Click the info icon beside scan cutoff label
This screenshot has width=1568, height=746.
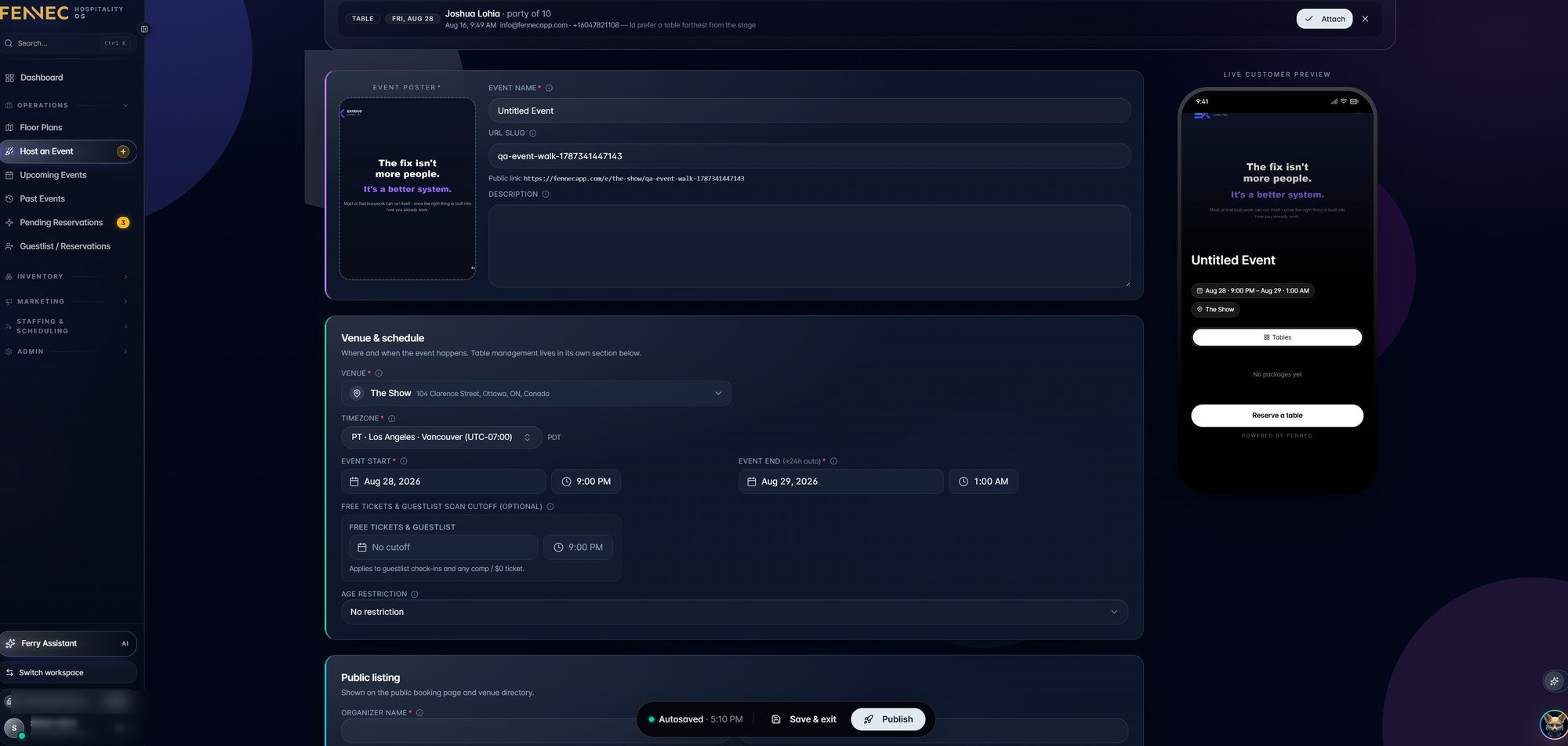point(550,507)
